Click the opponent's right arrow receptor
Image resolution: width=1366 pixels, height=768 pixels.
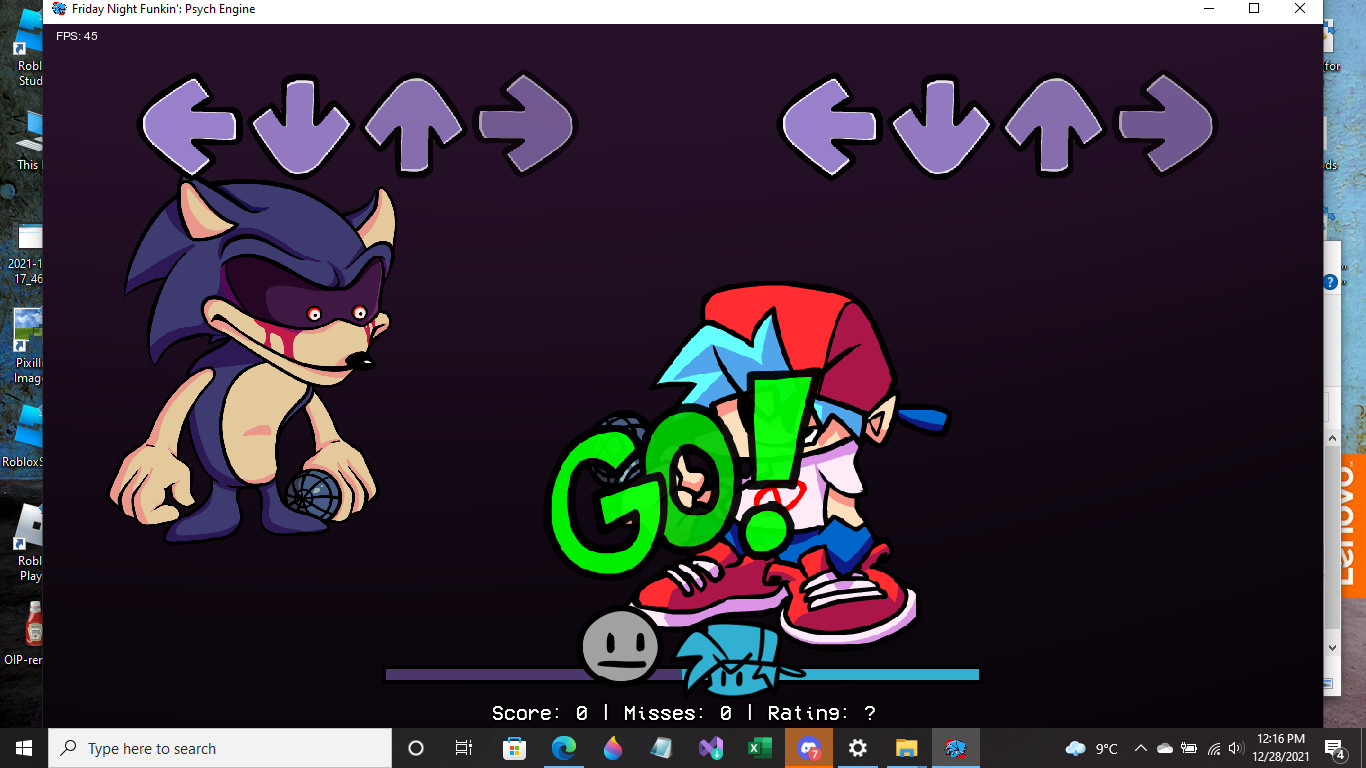[x=526, y=124]
